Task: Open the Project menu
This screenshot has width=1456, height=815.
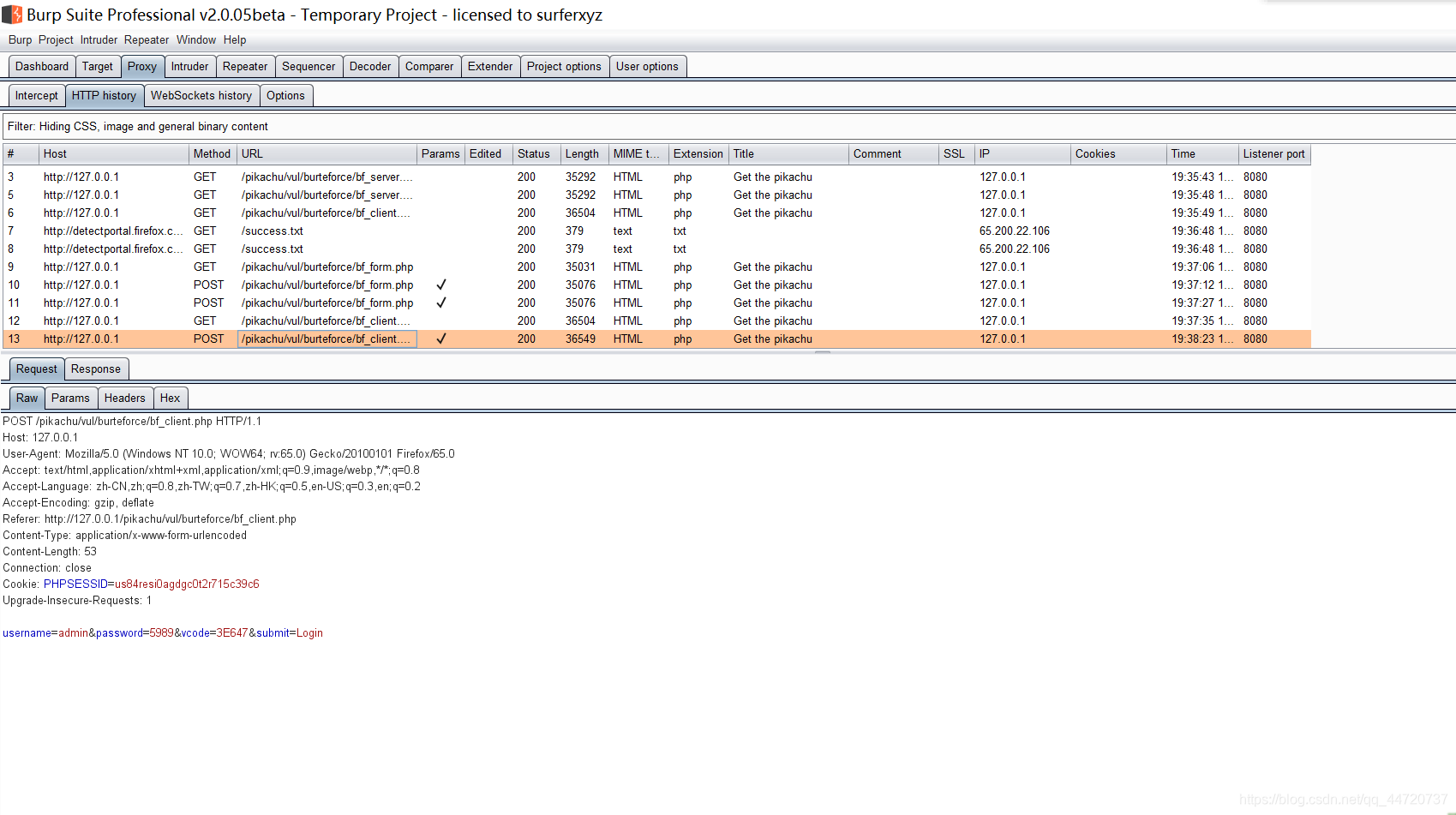Action: click(56, 39)
